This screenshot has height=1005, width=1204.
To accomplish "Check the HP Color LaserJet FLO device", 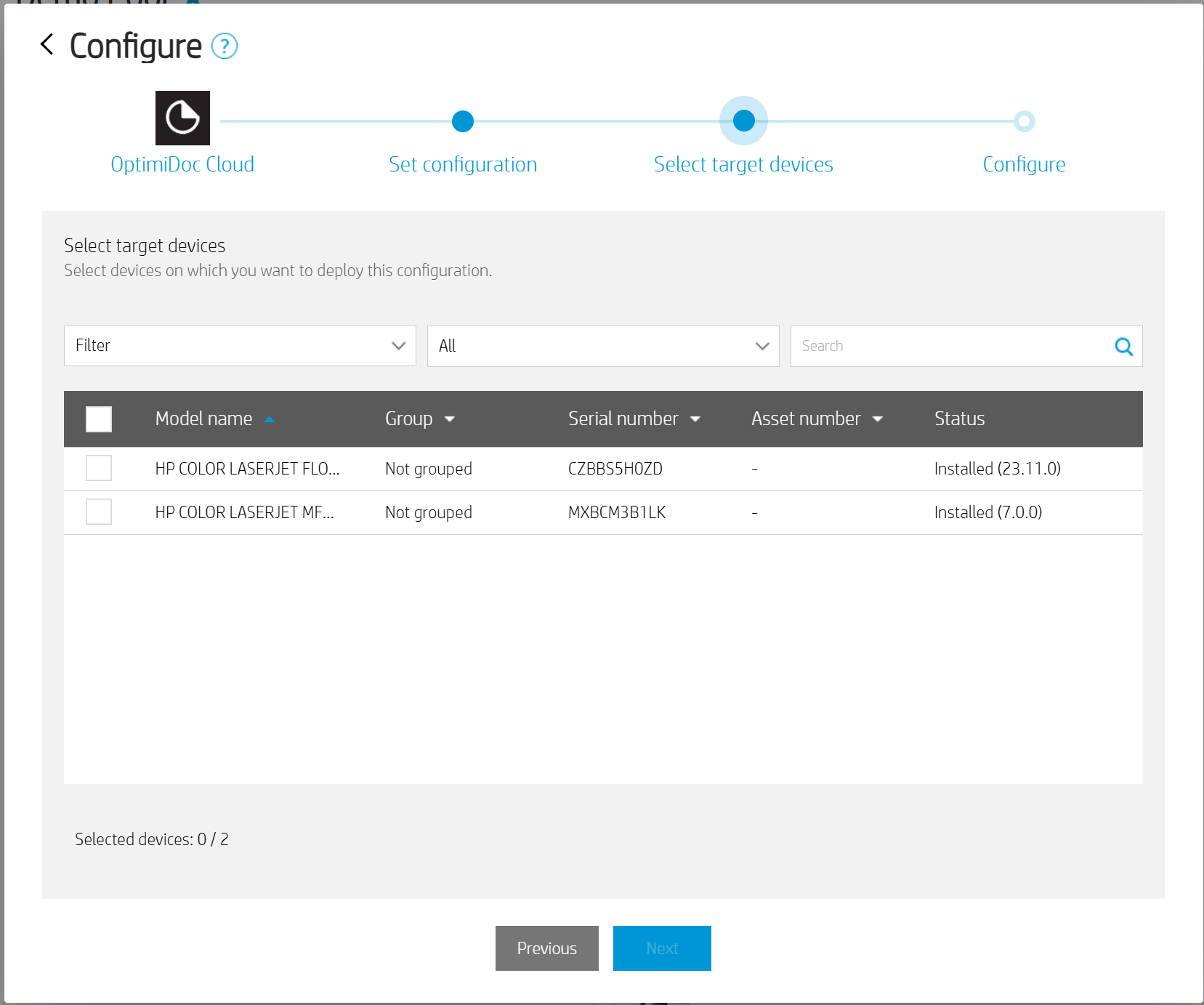I will [x=99, y=469].
